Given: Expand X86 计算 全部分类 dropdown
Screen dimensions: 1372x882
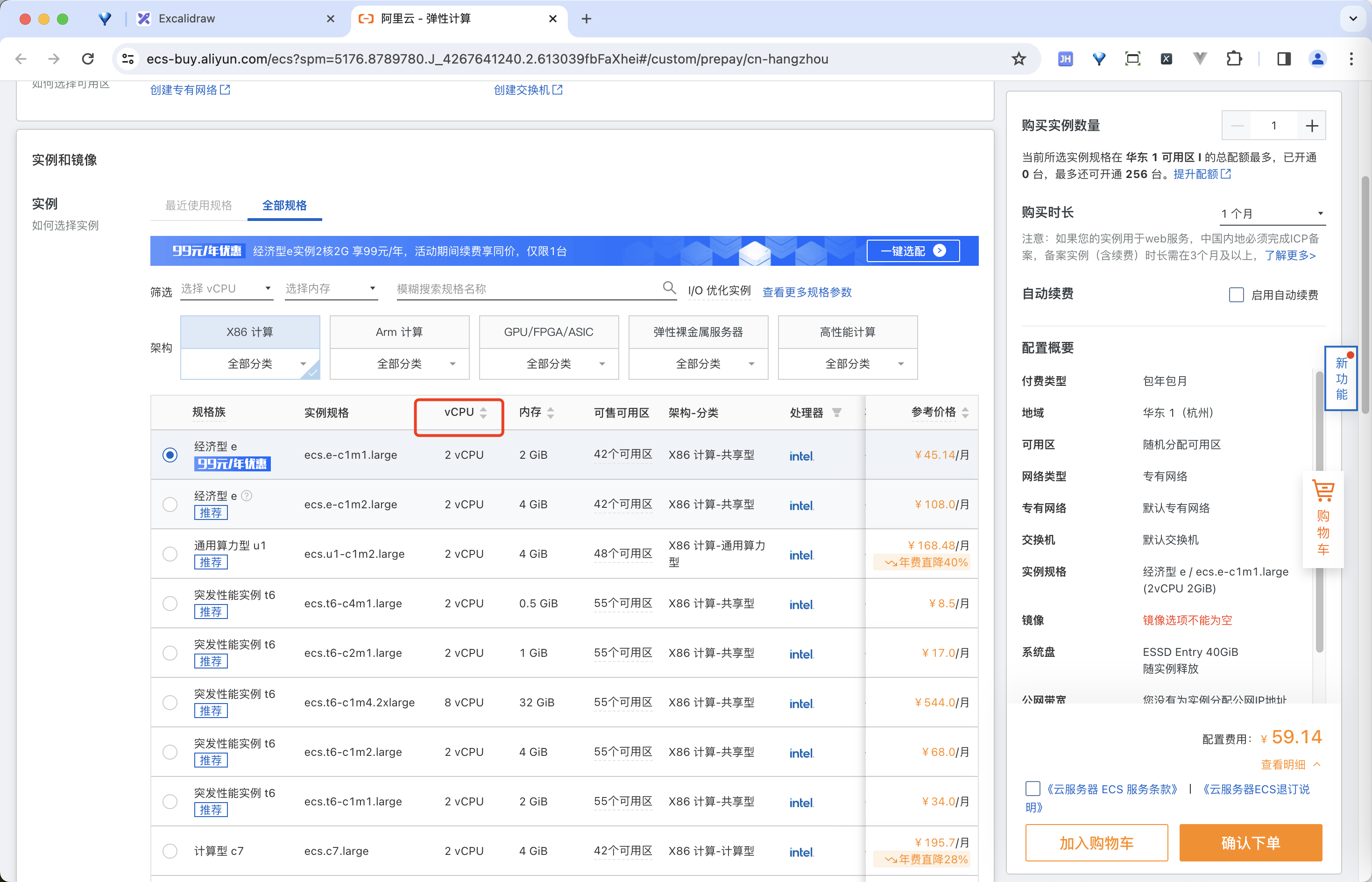Looking at the screenshot, I should coord(250,363).
